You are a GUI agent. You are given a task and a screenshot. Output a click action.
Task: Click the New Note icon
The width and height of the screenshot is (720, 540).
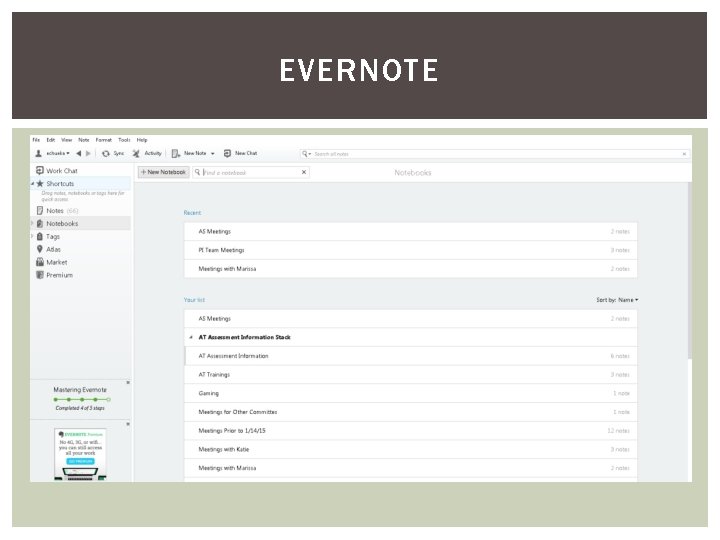pos(176,153)
